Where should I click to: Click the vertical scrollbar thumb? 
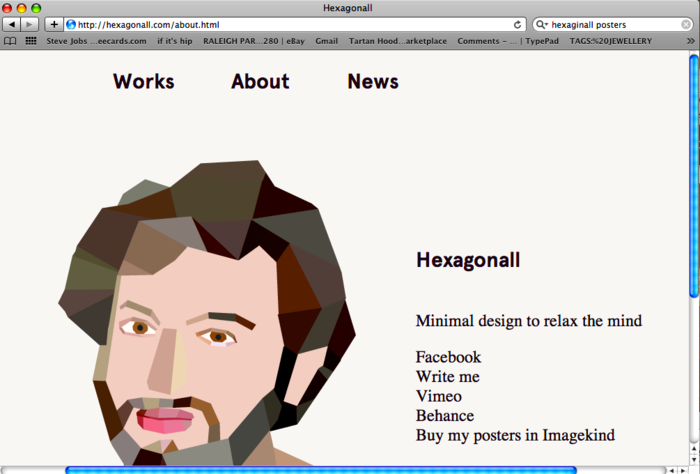(x=693, y=176)
